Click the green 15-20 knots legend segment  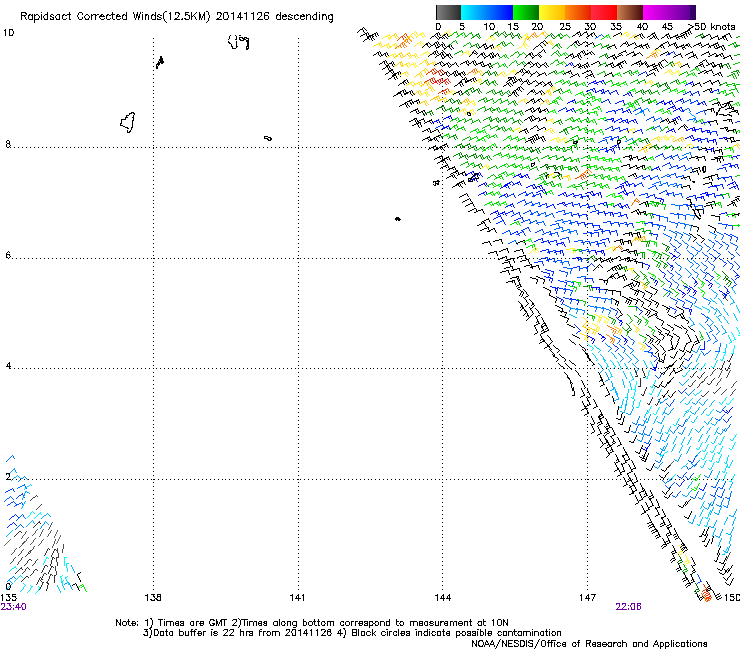(526, 12)
